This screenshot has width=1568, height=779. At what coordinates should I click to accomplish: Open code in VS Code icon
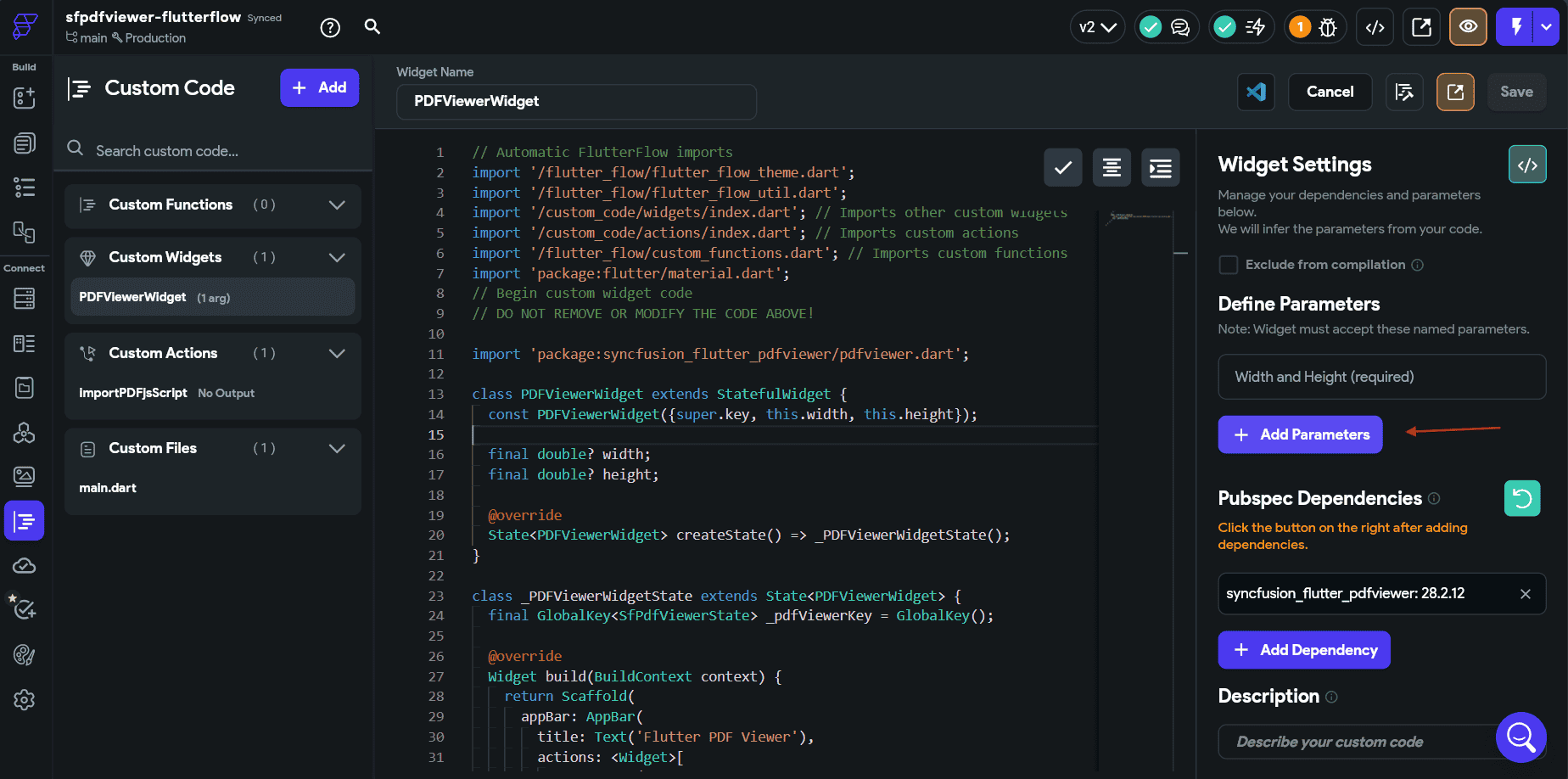pyautogui.click(x=1256, y=92)
